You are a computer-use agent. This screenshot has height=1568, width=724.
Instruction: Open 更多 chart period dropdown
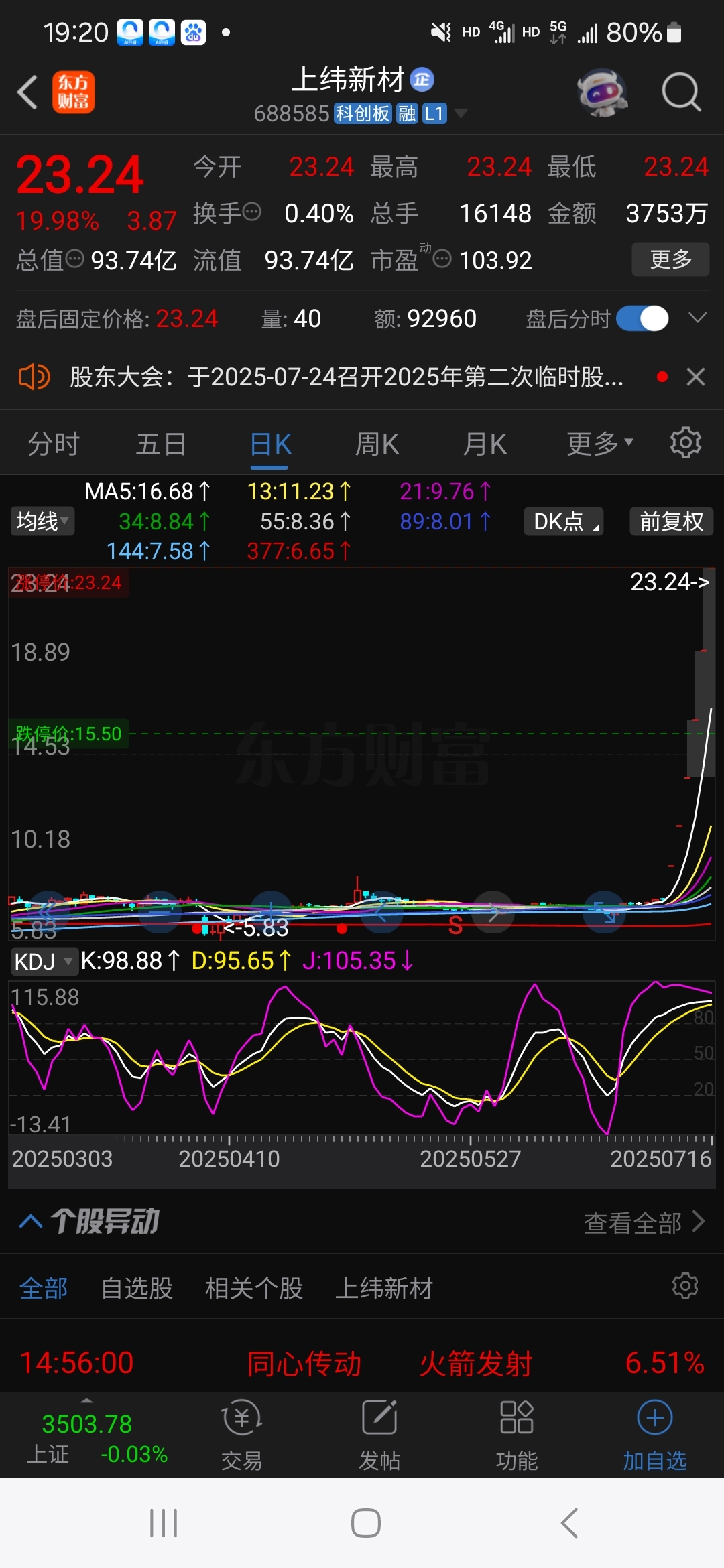click(x=600, y=444)
